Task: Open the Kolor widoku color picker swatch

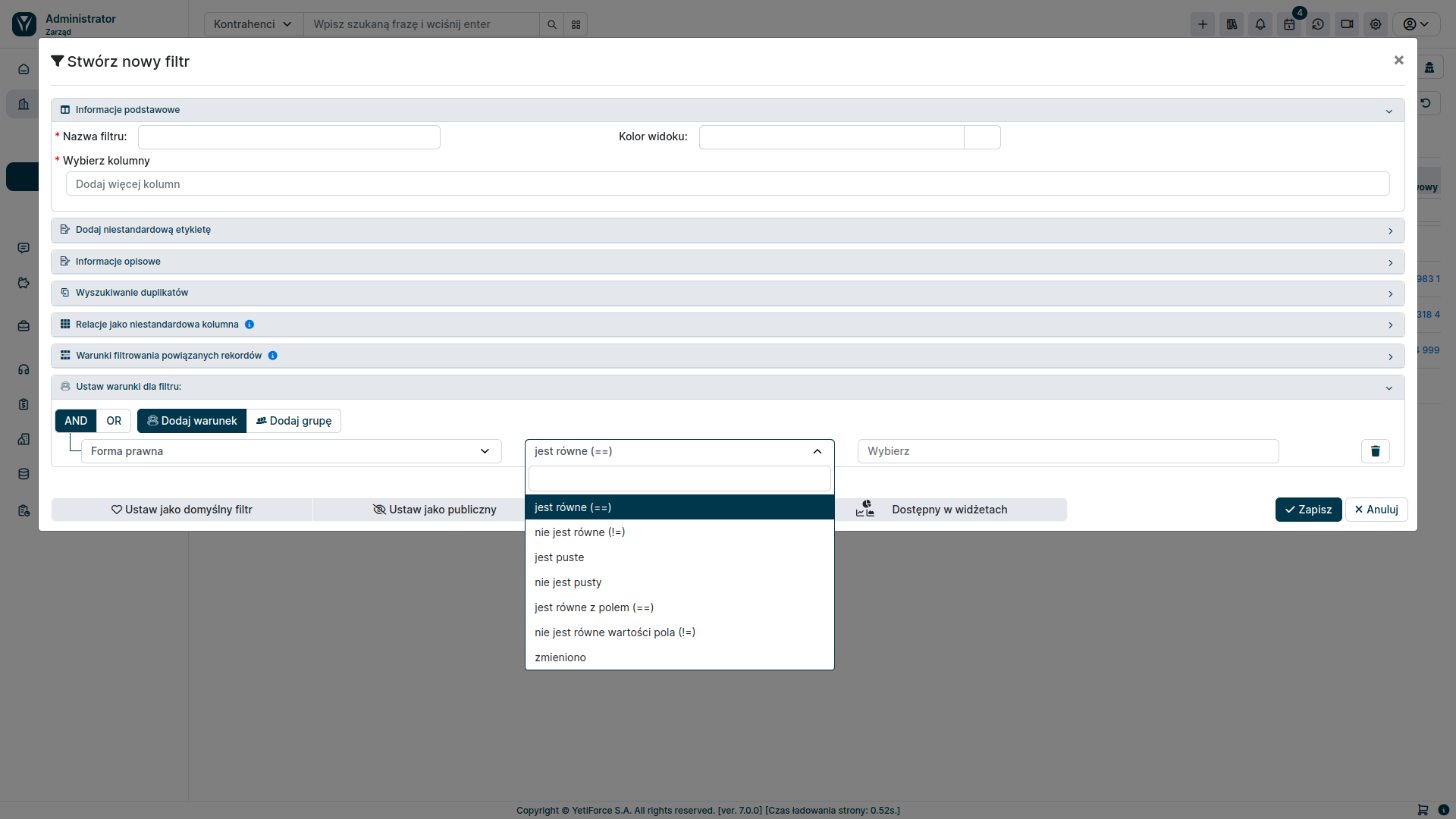Action: point(982,137)
